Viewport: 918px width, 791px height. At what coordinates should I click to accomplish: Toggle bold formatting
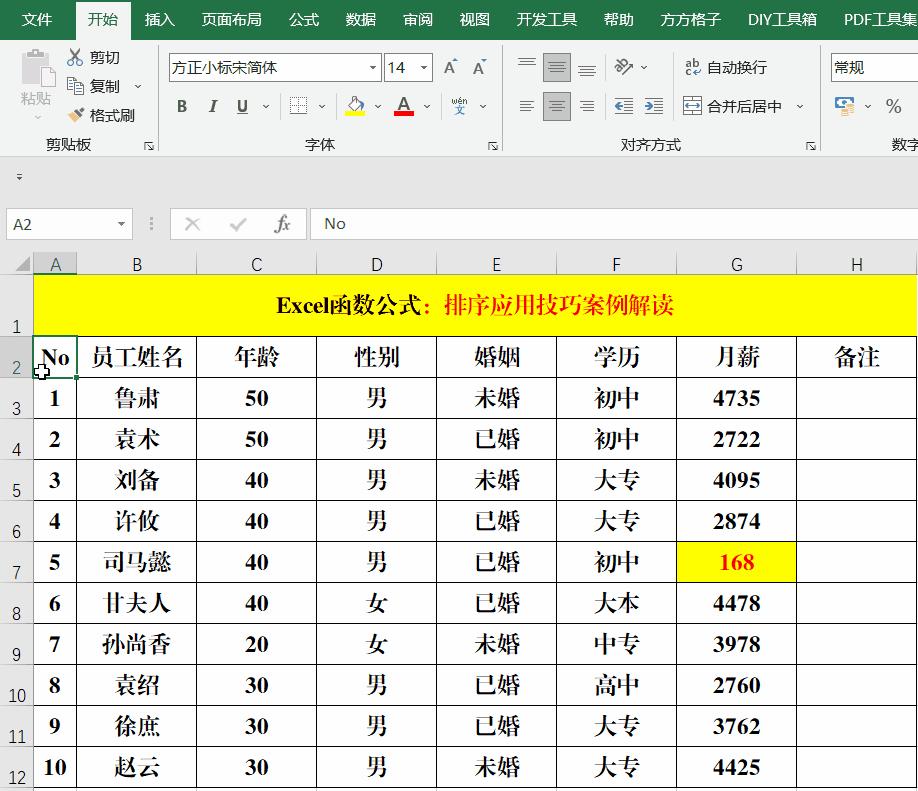(x=181, y=106)
